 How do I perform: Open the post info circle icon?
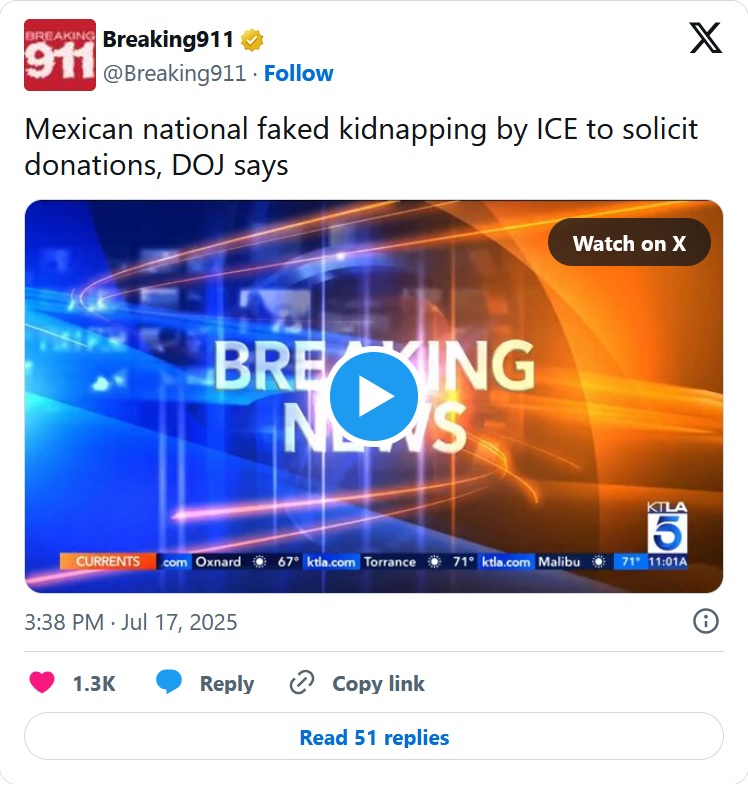point(705,622)
